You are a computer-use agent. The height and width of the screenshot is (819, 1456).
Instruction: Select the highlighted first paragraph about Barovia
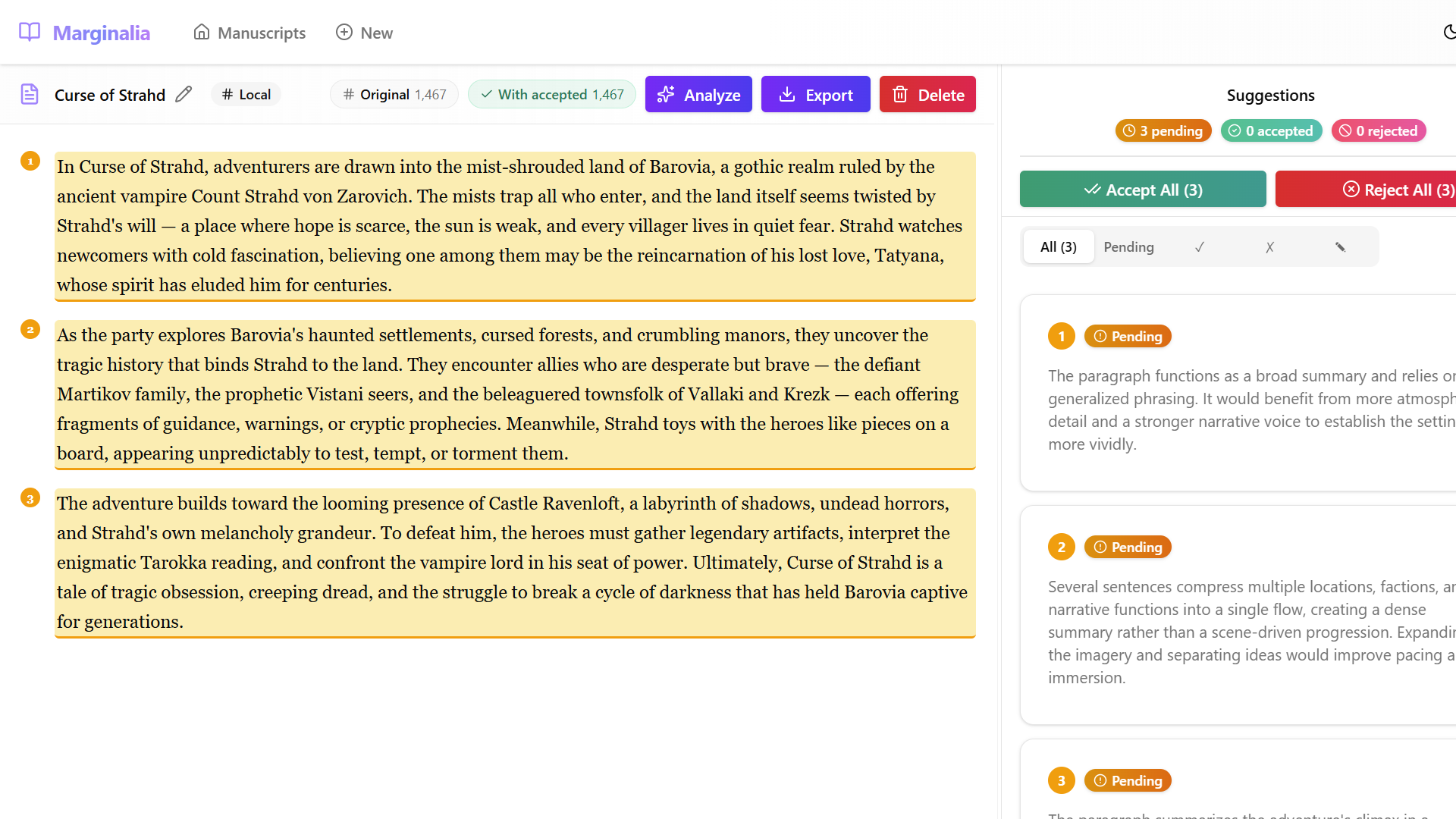515,226
